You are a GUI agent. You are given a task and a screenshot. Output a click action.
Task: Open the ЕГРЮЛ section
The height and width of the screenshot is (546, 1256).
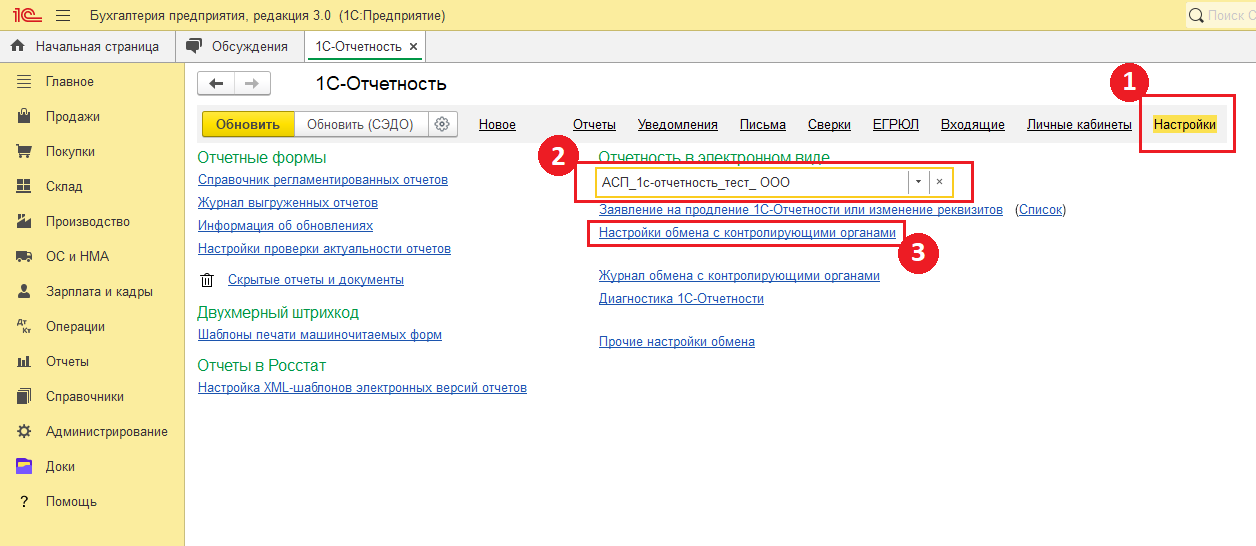pyautogui.click(x=896, y=125)
